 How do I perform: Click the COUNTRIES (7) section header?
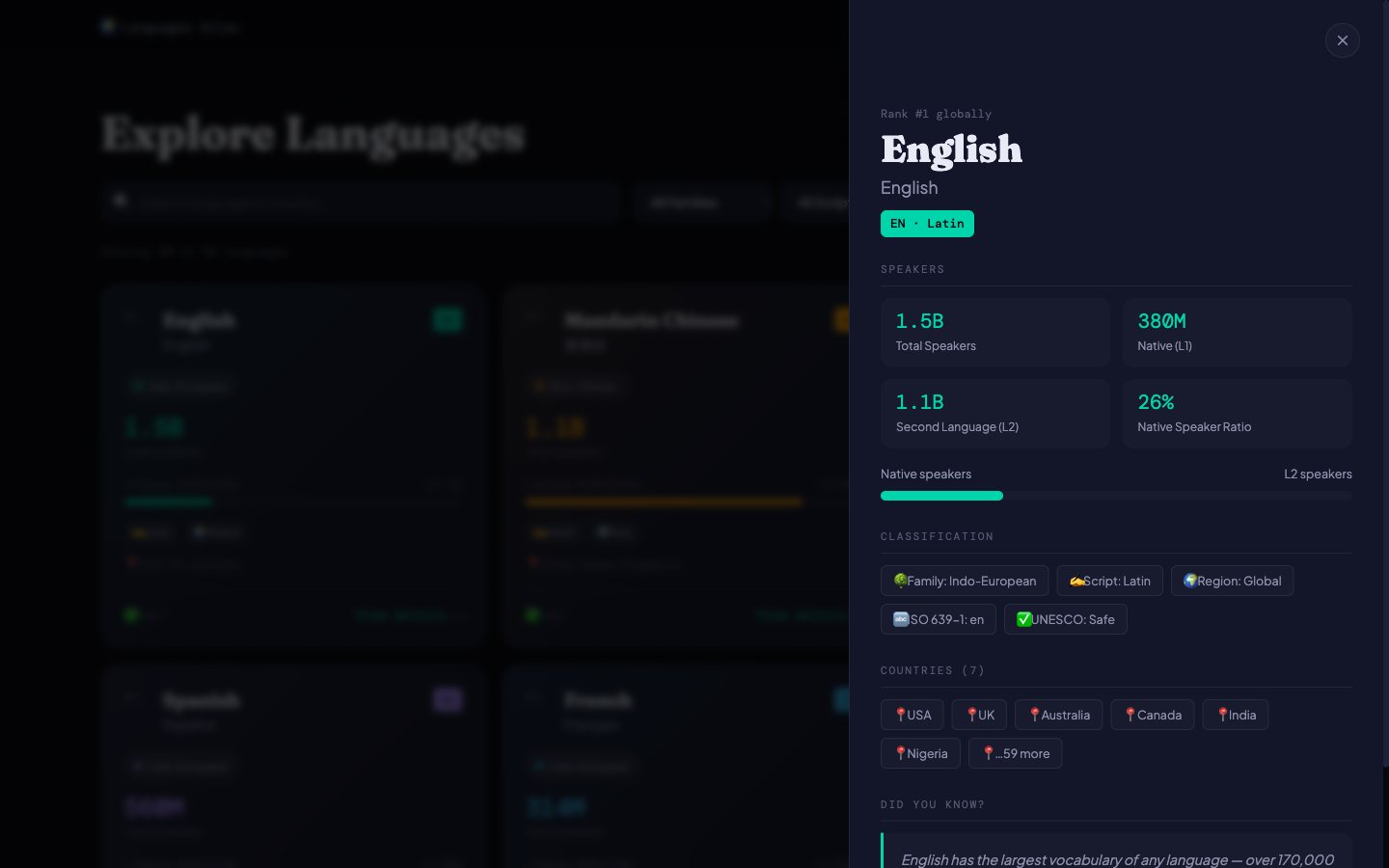tap(933, 670)
